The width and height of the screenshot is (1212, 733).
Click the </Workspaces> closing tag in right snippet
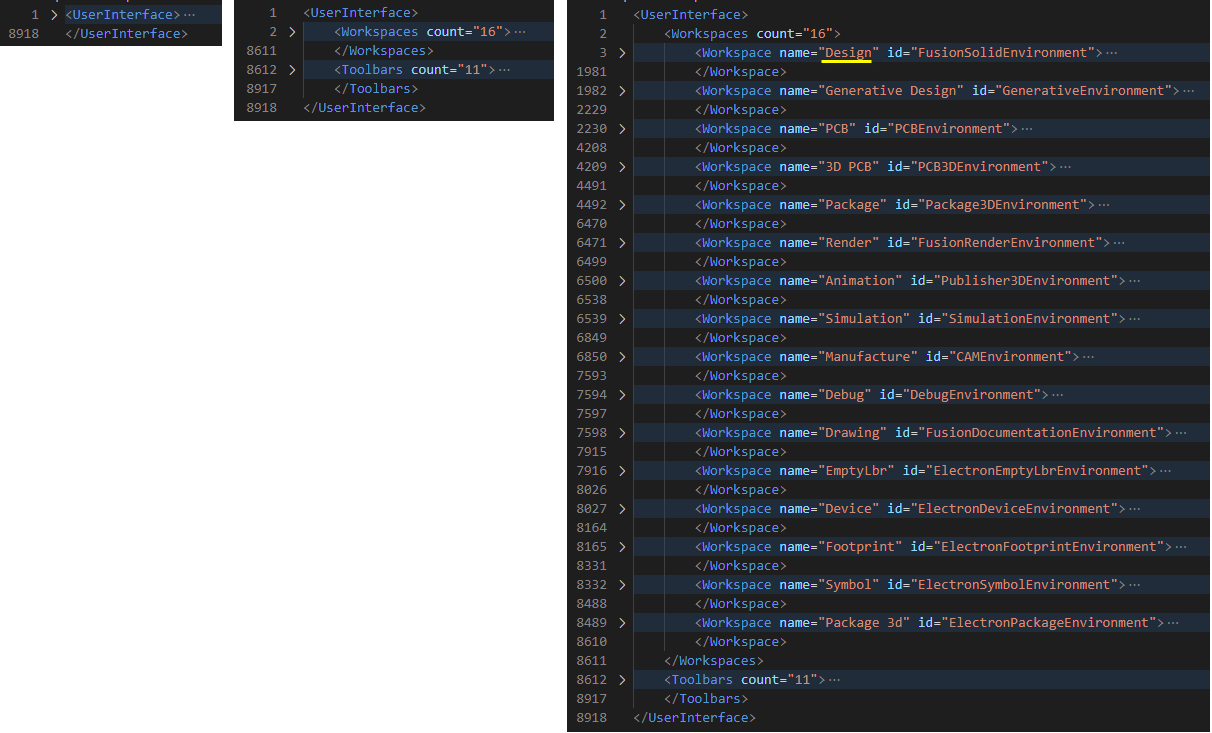click(714, 661)
